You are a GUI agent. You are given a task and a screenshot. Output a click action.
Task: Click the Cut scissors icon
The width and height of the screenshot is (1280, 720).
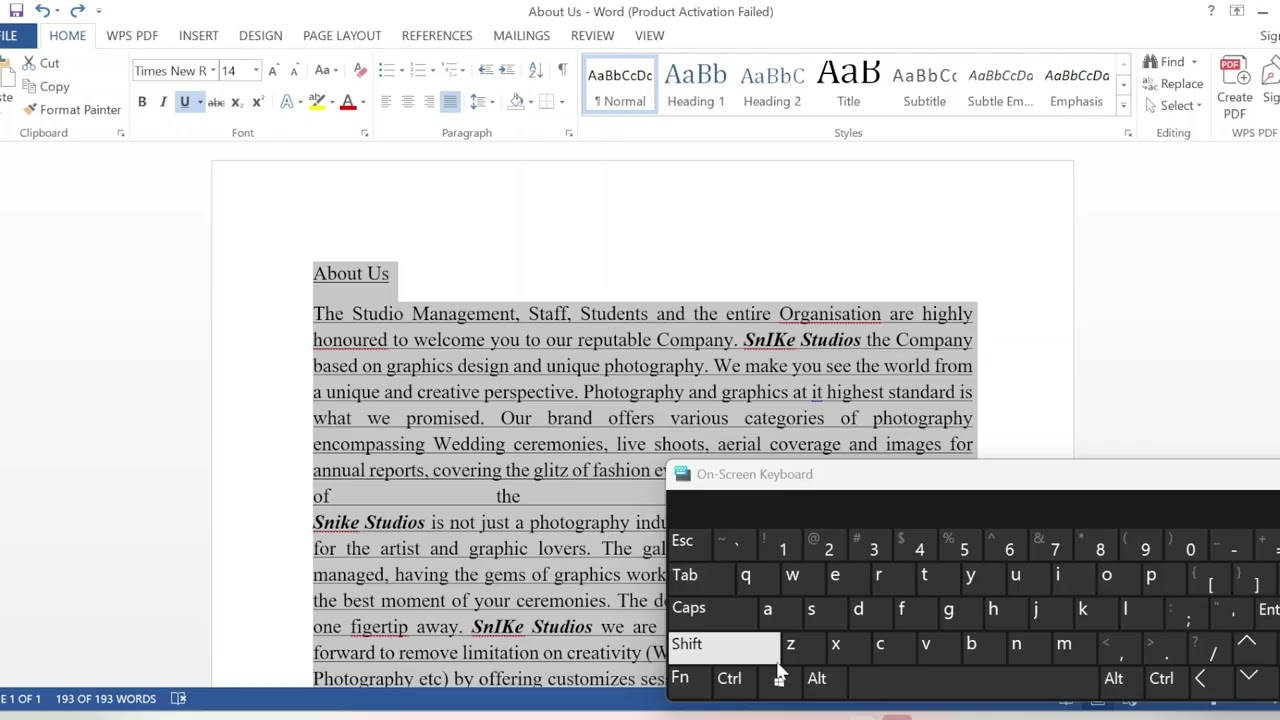coord(29,63)
